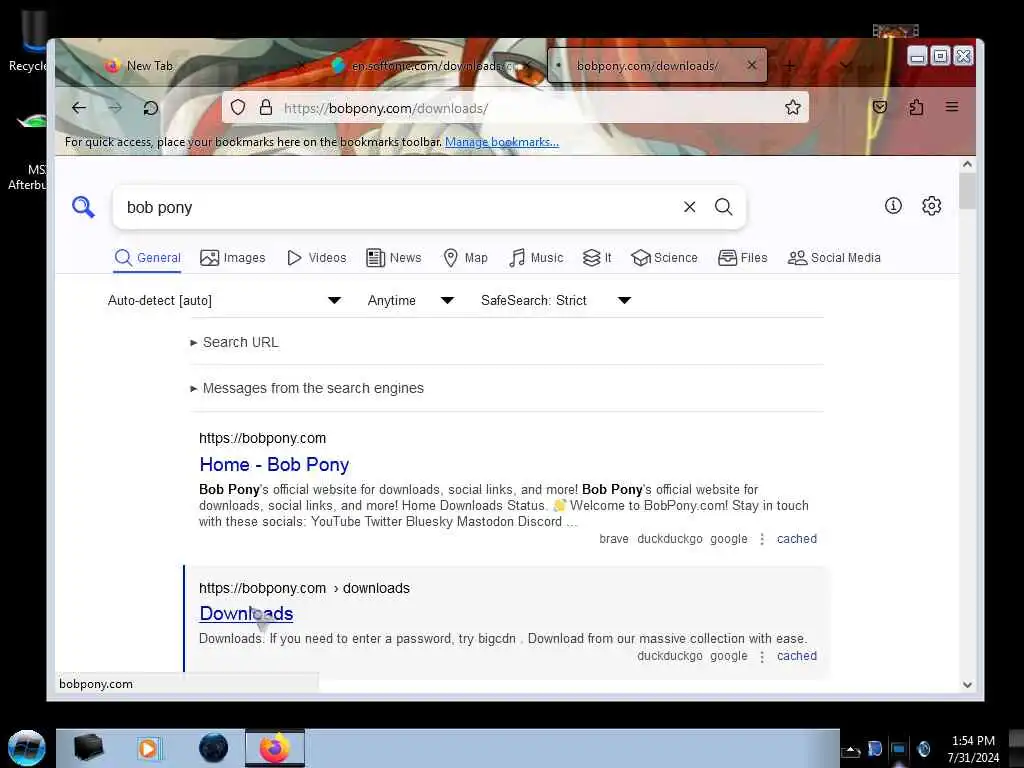1024x768 pixels.
Task: Click the browser address bar URL
Action: pyautogui.click(x=386, y=108)
